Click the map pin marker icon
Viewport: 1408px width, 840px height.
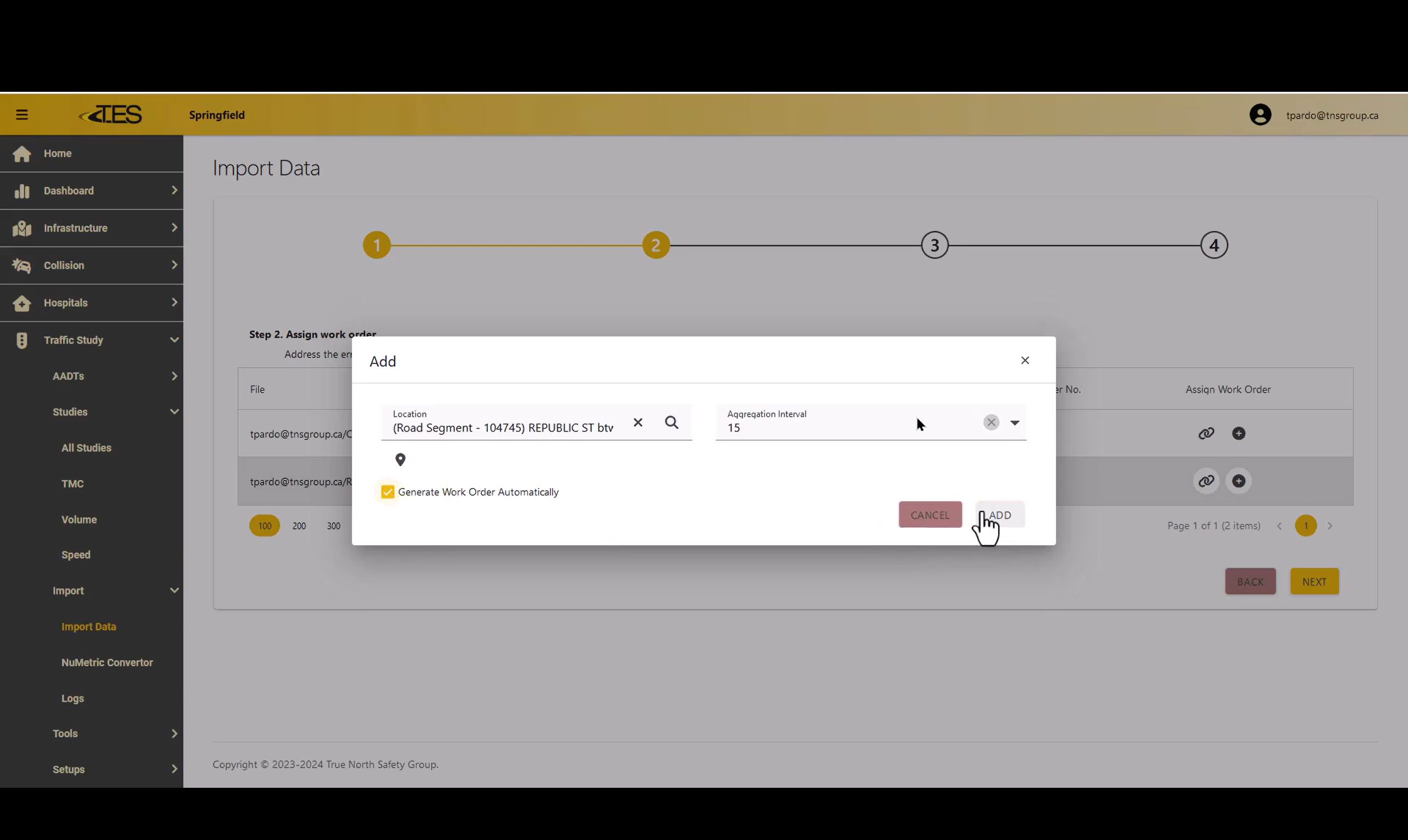click(400, 460)
